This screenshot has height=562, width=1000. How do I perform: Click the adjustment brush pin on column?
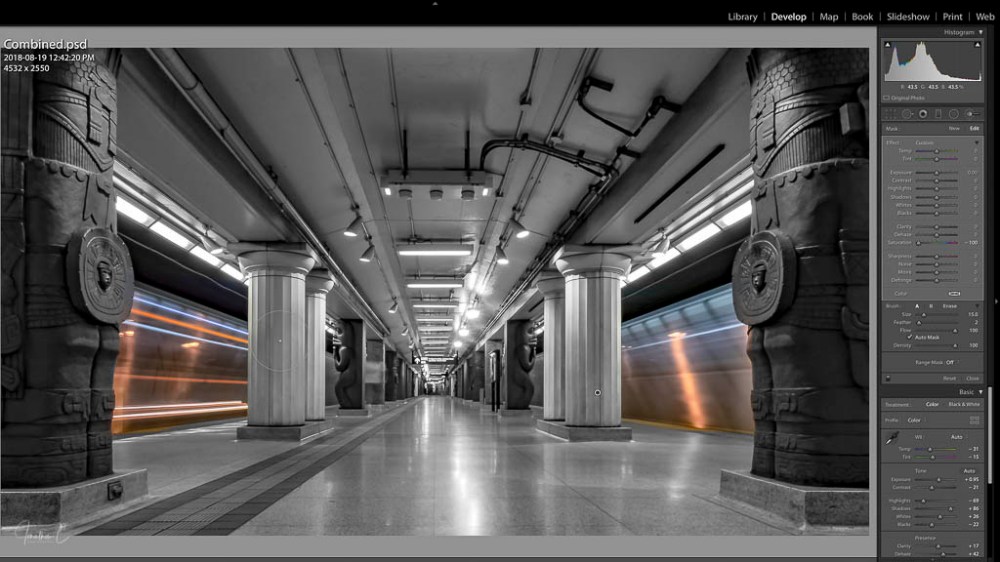coord(597,392)
